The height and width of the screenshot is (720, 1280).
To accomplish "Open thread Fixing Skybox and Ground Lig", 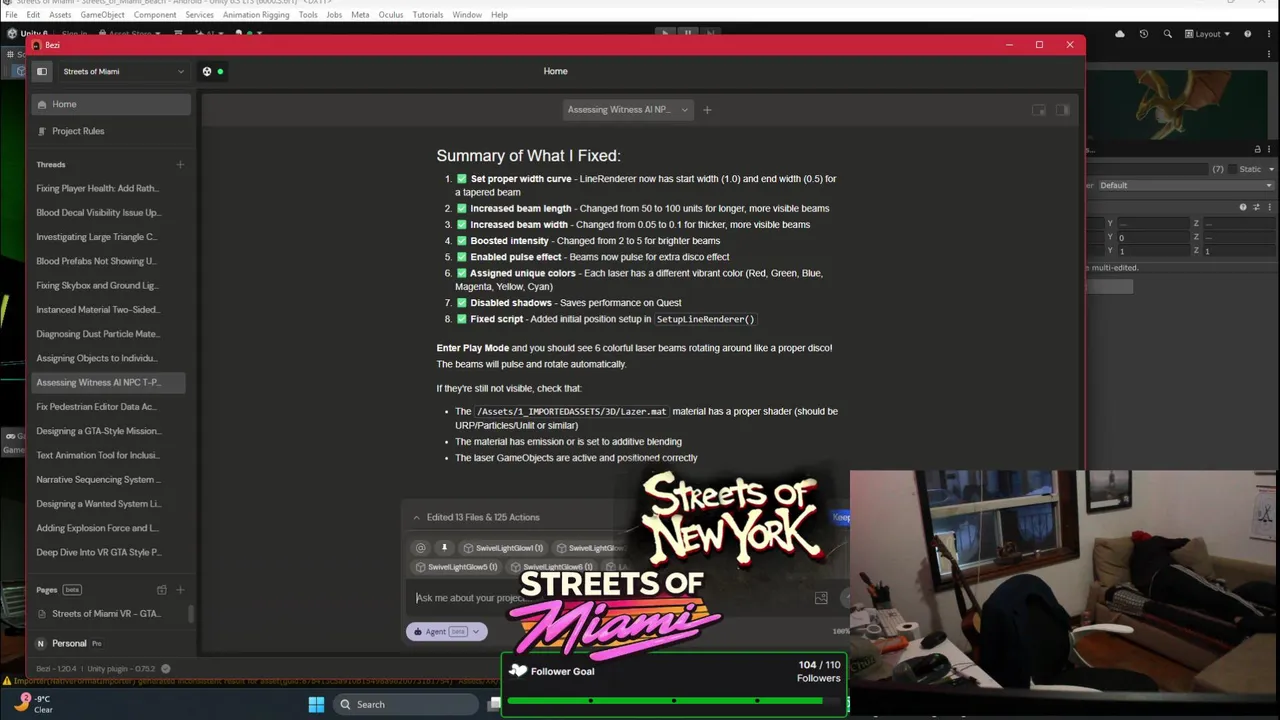I will click(98, 285).
